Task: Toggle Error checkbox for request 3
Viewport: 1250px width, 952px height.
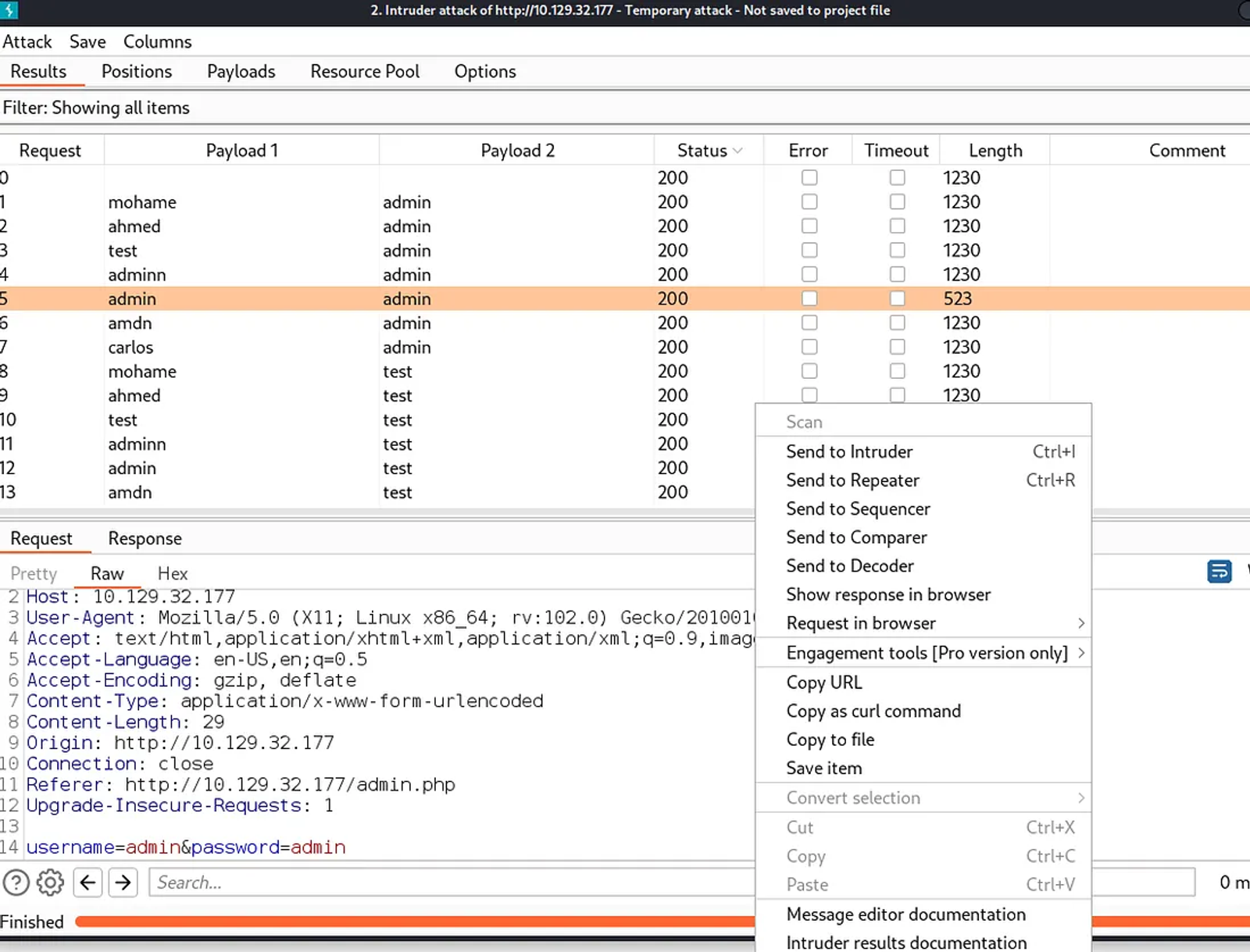Action: [x=809, y=250]
